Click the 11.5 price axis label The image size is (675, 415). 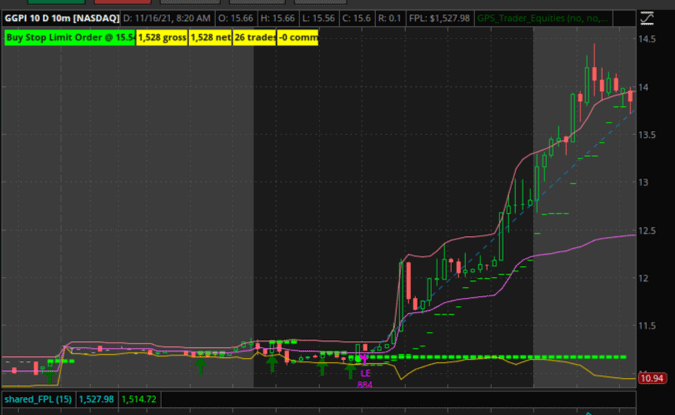pyautogui.click(x=647, y=326)
